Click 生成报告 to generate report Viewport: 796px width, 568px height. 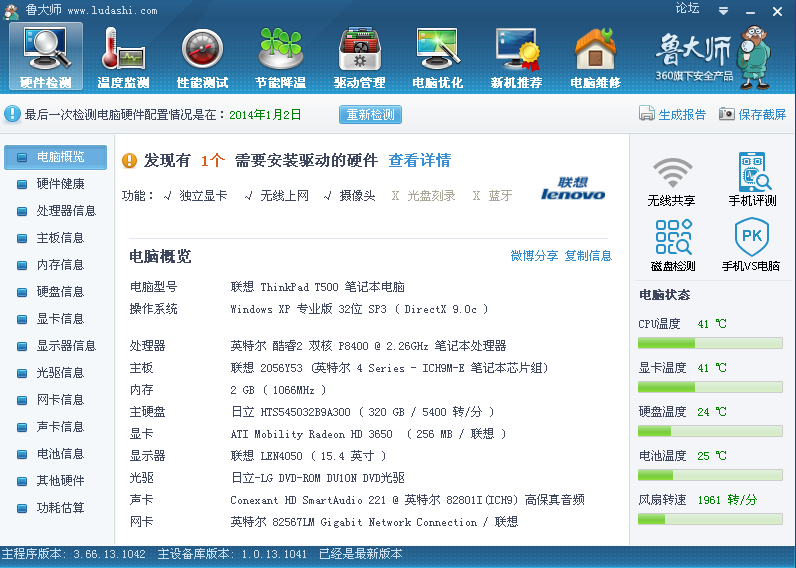pos(672,115)
